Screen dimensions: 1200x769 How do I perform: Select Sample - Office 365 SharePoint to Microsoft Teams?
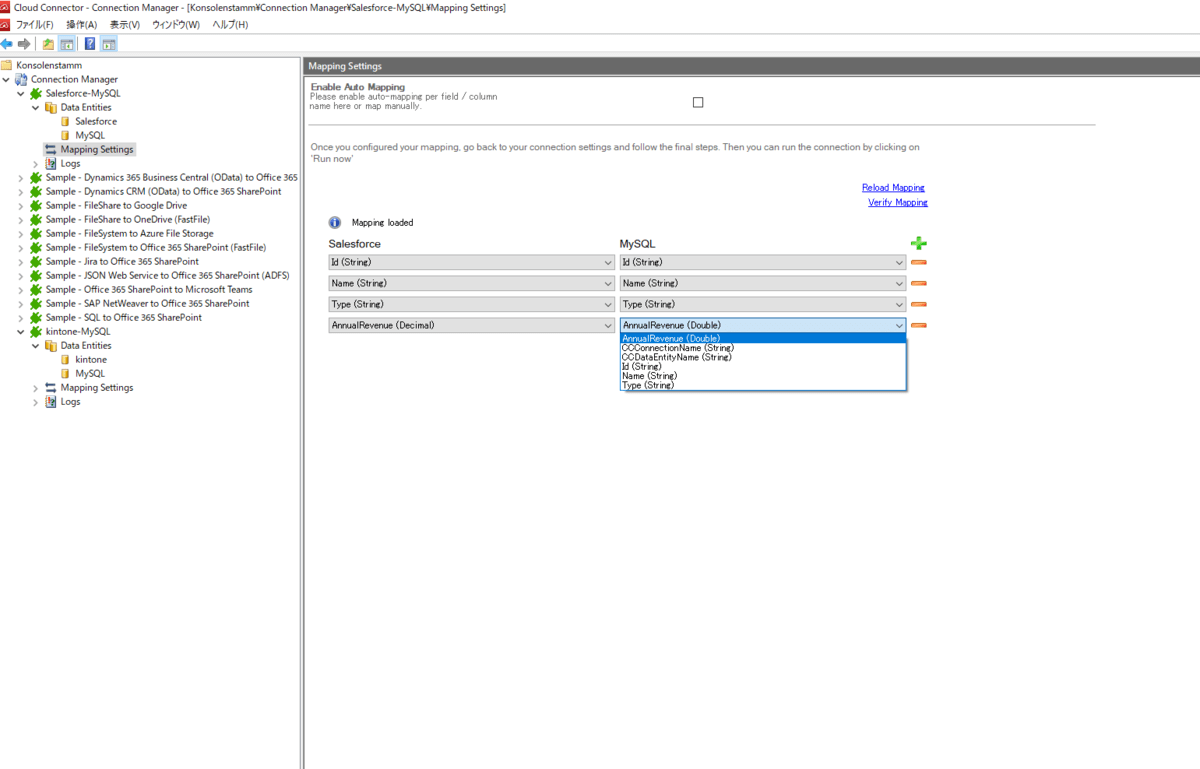coord(149,289)
